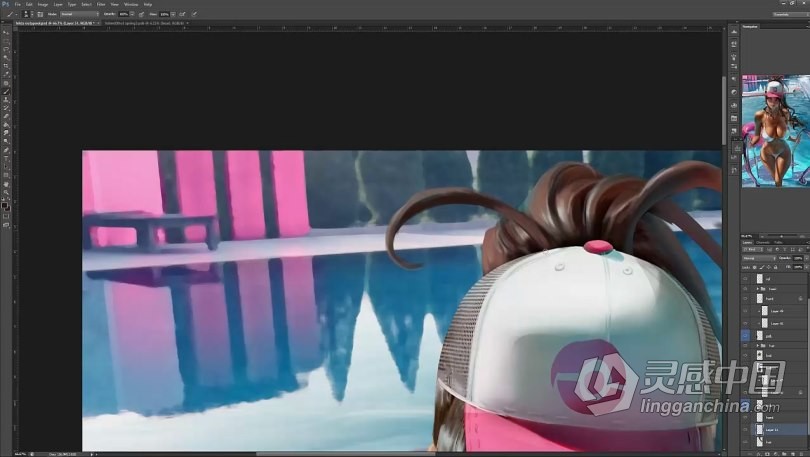The width and height of the screenshot is (810, 457).
Task: Open the painting Mode dropdown in options bar
Action: 80,14
